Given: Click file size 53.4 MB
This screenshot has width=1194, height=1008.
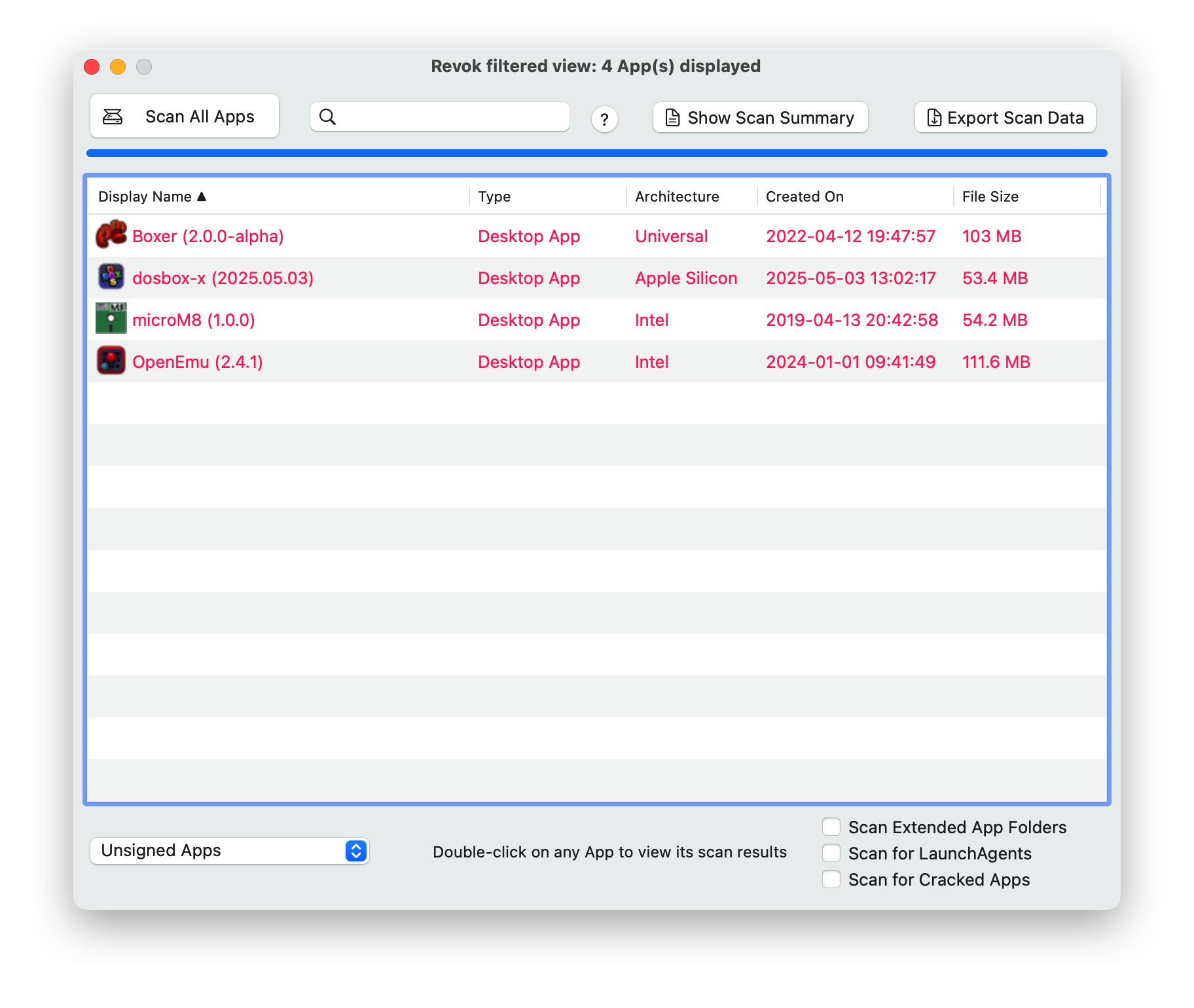Looking at the screenshot, I should (x=995, y=278).
